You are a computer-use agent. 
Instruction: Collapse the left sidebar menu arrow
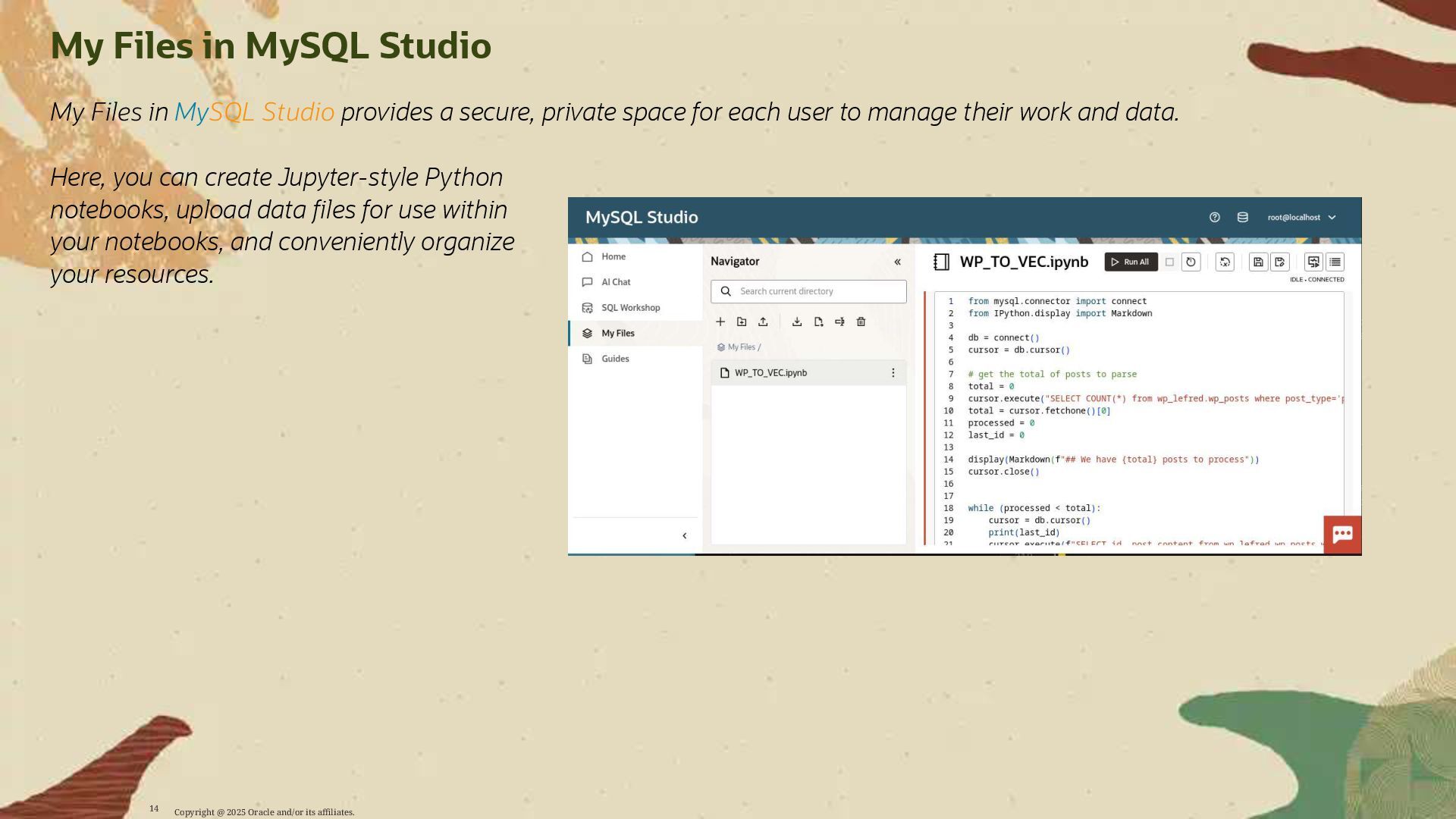click(684, 535)
